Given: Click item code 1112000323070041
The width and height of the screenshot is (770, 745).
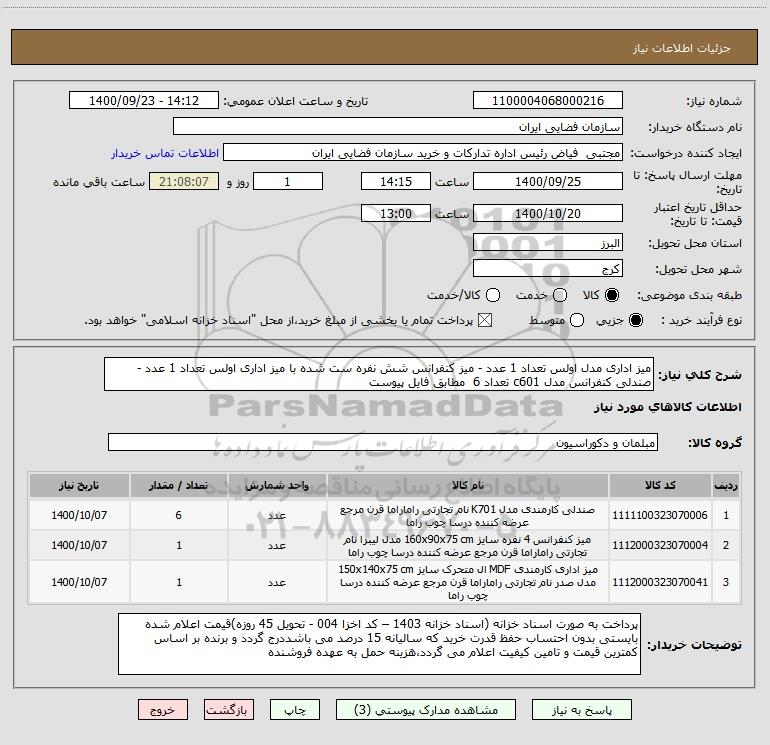Looking at the screenshot, I should (x=660, y=582).
